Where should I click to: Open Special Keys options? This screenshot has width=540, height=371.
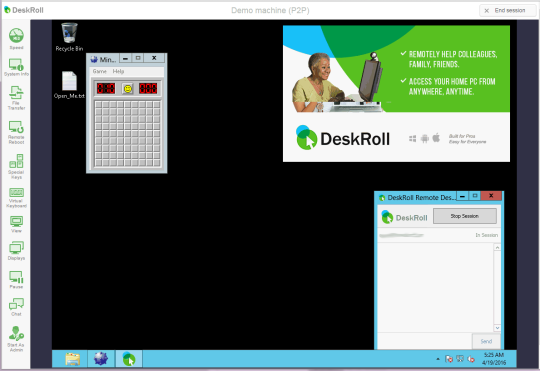[16, 166]
